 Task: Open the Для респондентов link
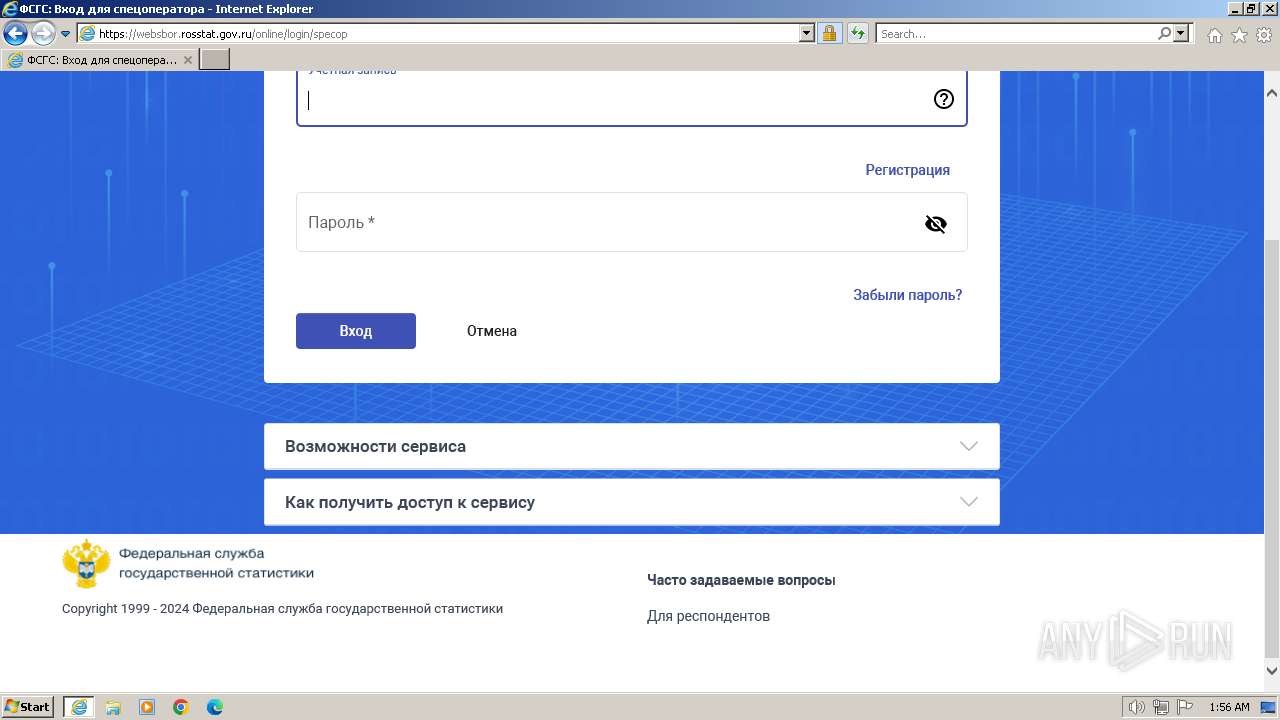point(708,616)
